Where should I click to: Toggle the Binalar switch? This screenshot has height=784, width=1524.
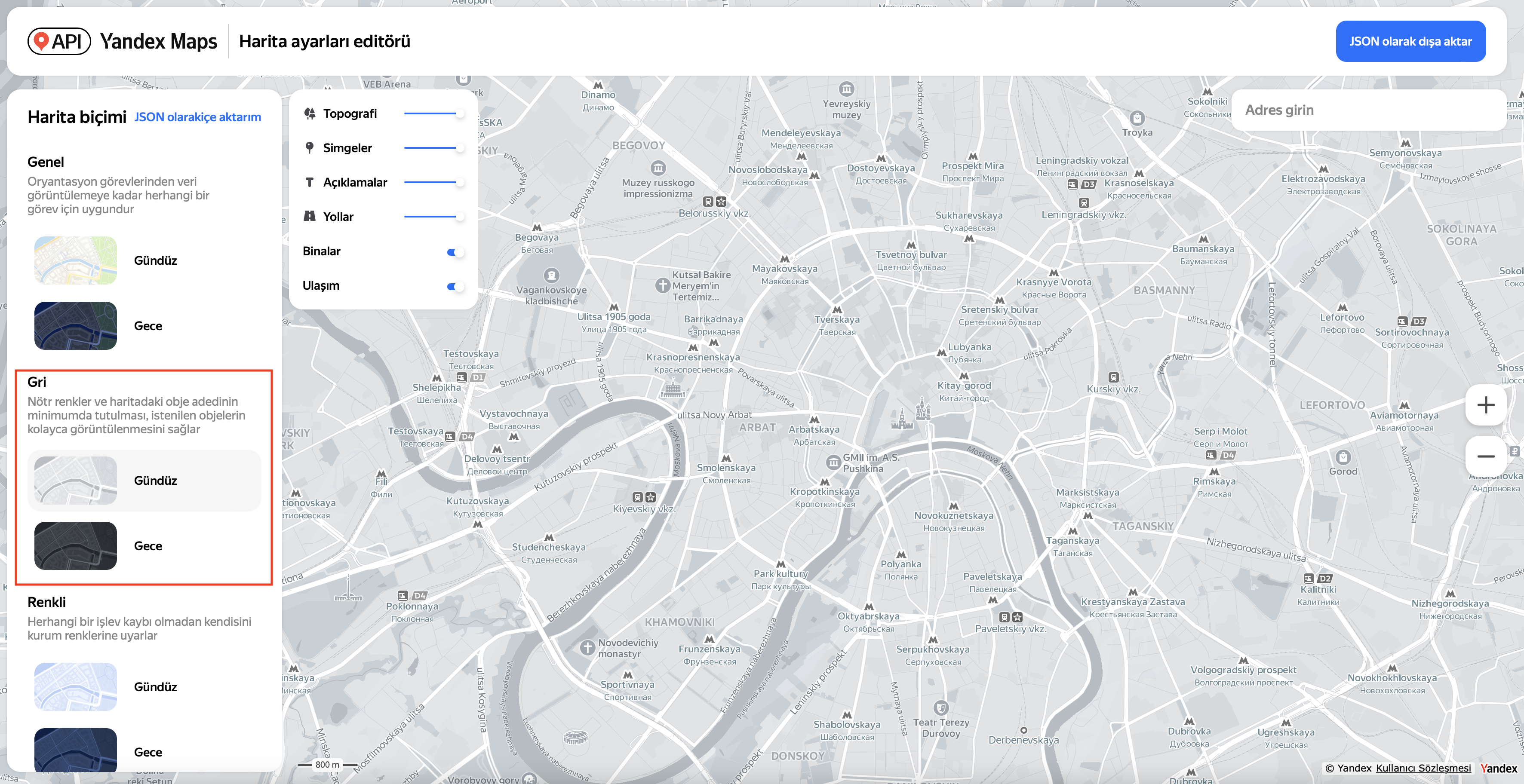[x=455, y=252]
